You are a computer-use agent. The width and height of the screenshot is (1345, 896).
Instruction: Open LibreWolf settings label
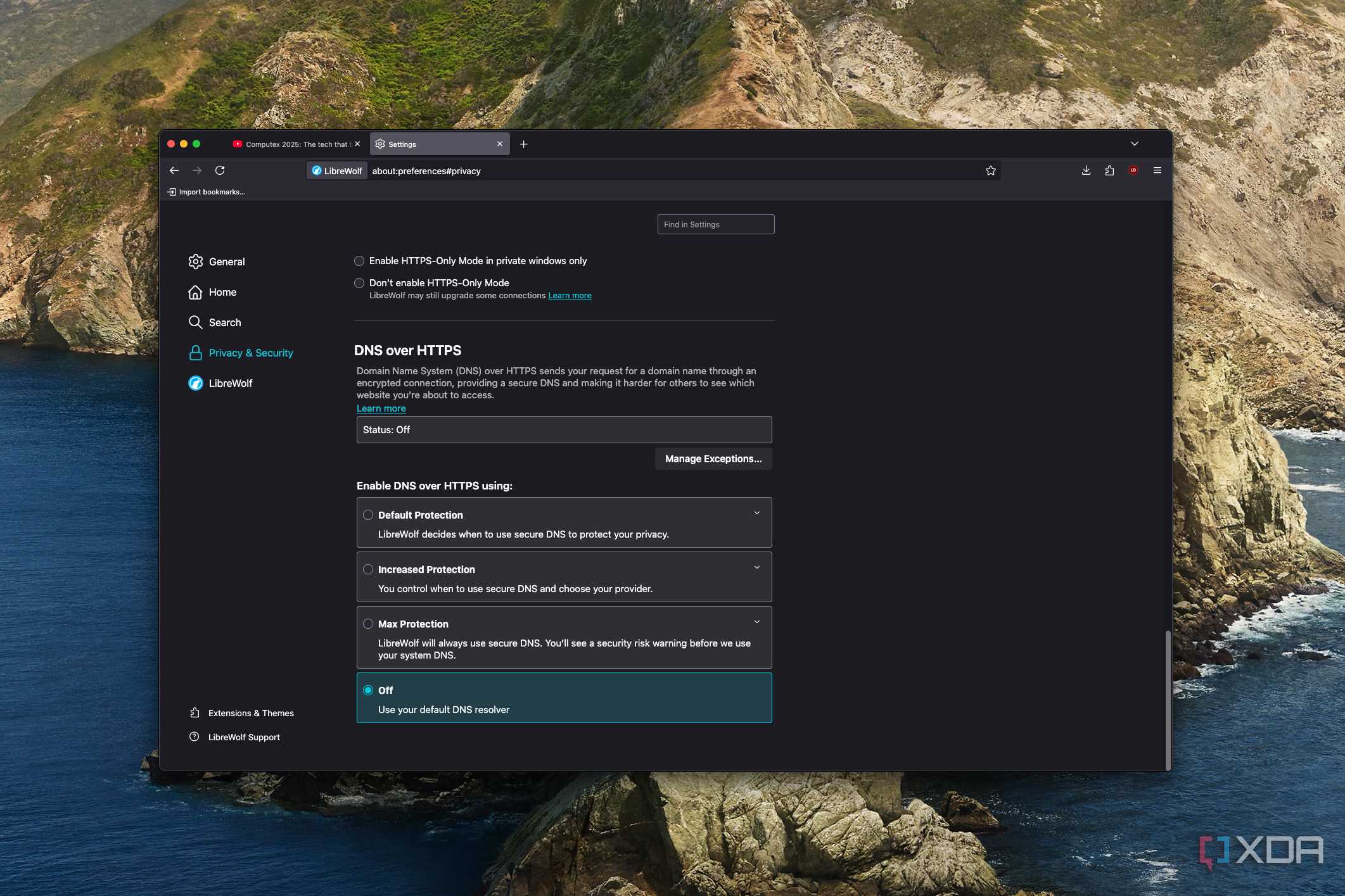click(231, 383)
